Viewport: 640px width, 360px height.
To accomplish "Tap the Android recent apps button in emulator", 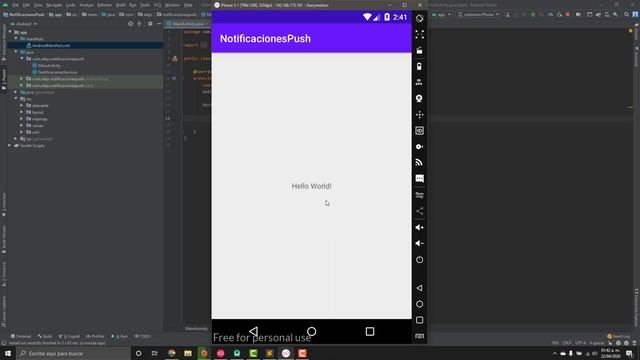I will [370, 331].
